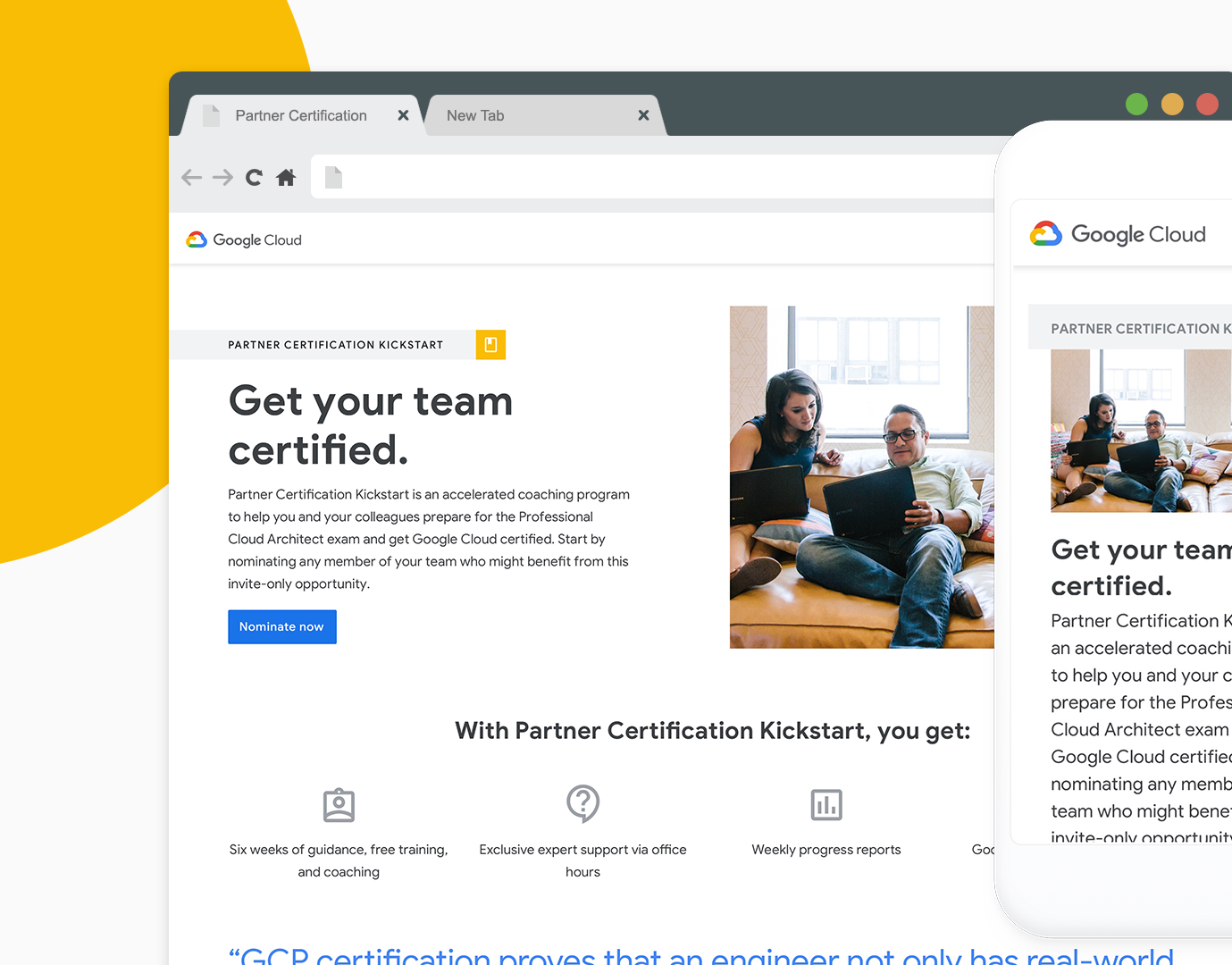
Task: Click the Nominate now button
Action: [x=282, y=626]
